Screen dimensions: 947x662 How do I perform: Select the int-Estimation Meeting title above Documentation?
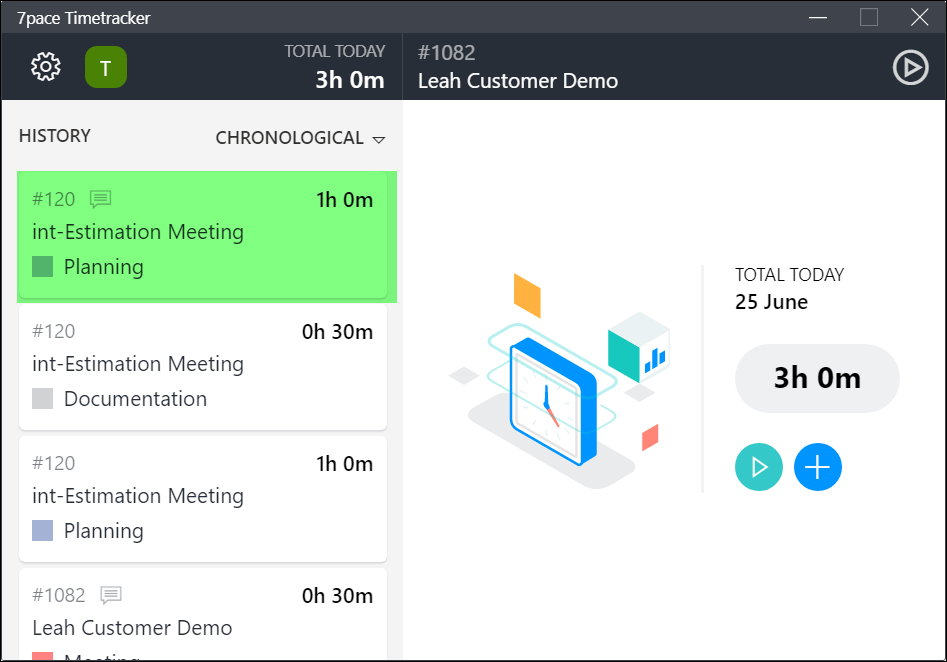tap(138, 364)
